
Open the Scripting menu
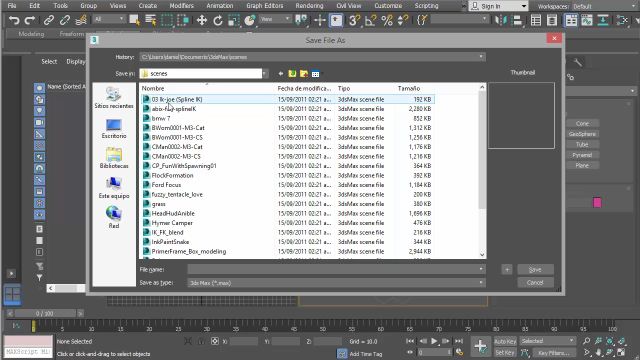tap(426, 6)
